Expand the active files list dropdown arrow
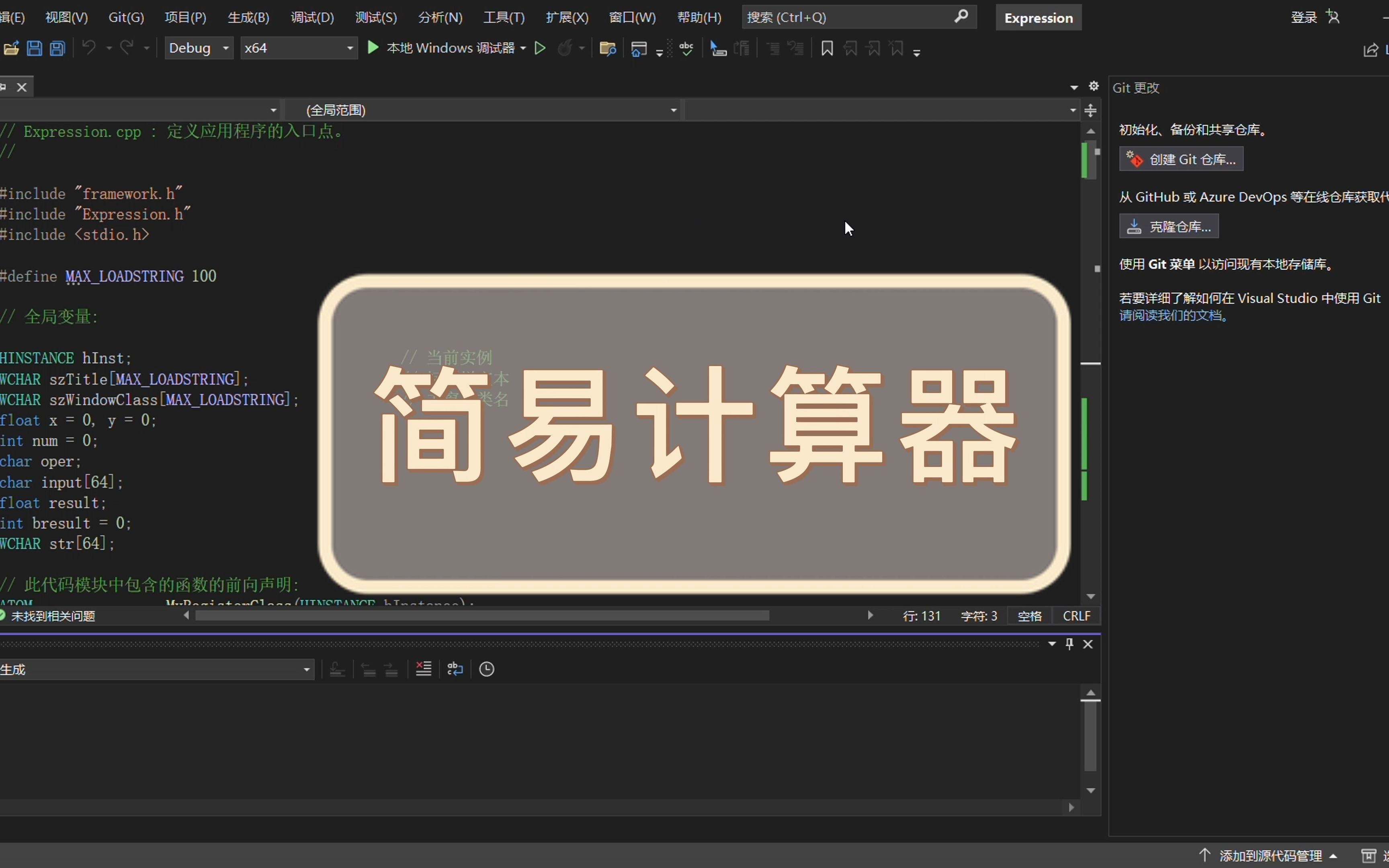 (x=1074, y=87)
